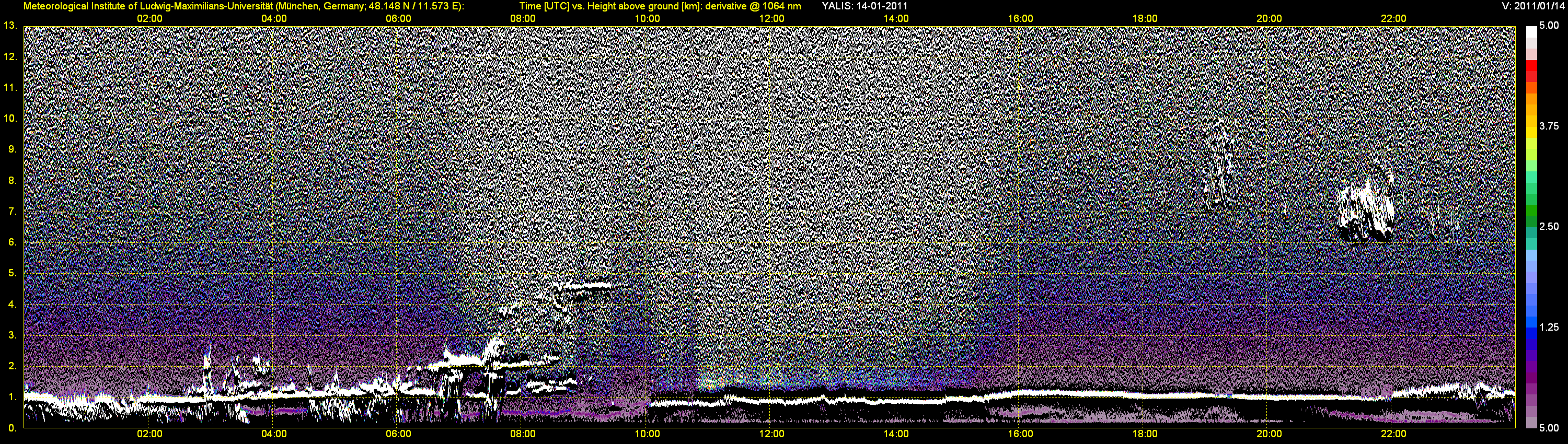Click the 18:00 label on the top time axis
1568x444 pixels.
[1145, 19]
